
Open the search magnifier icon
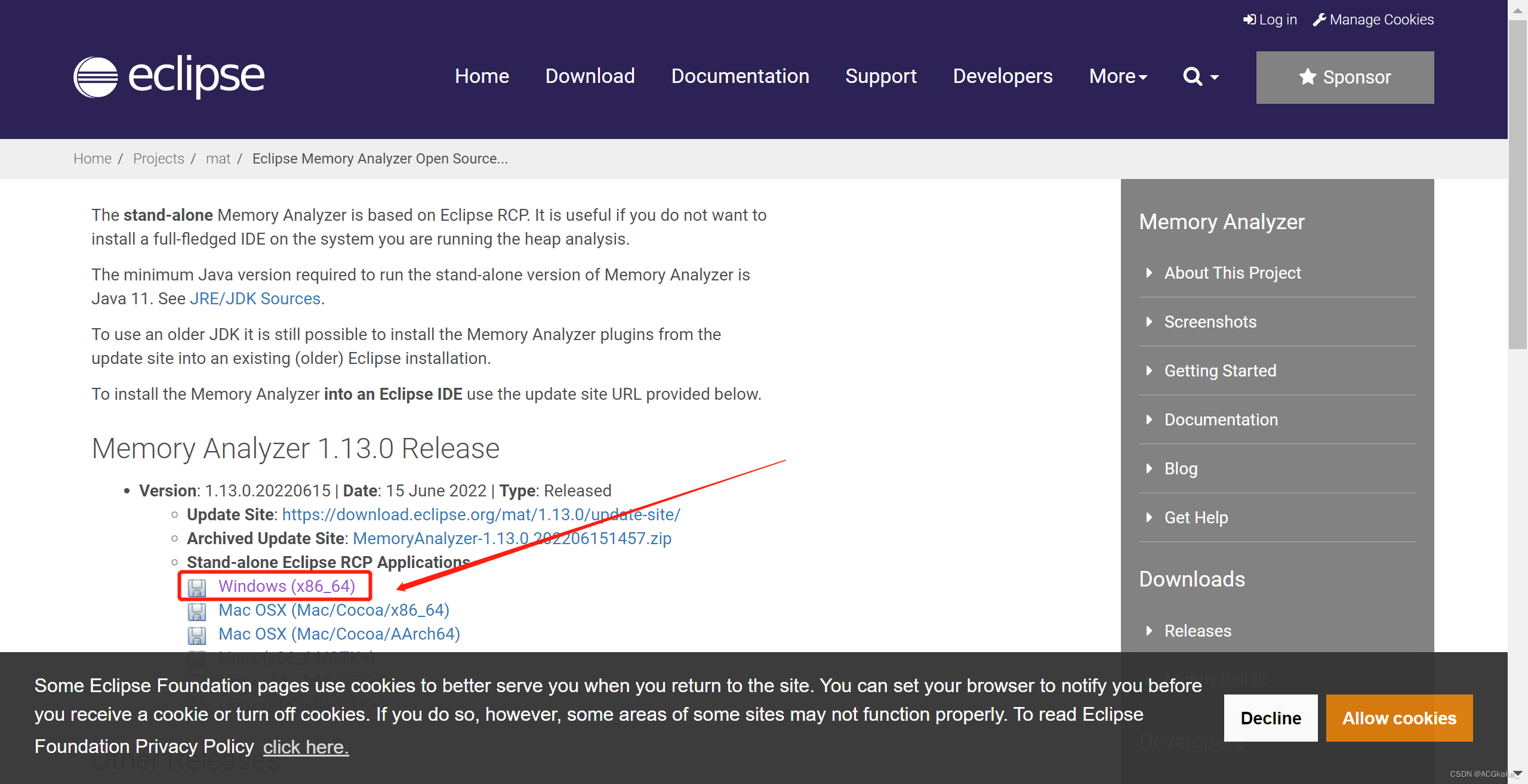pyautogui.click(x=1192, y=76)
